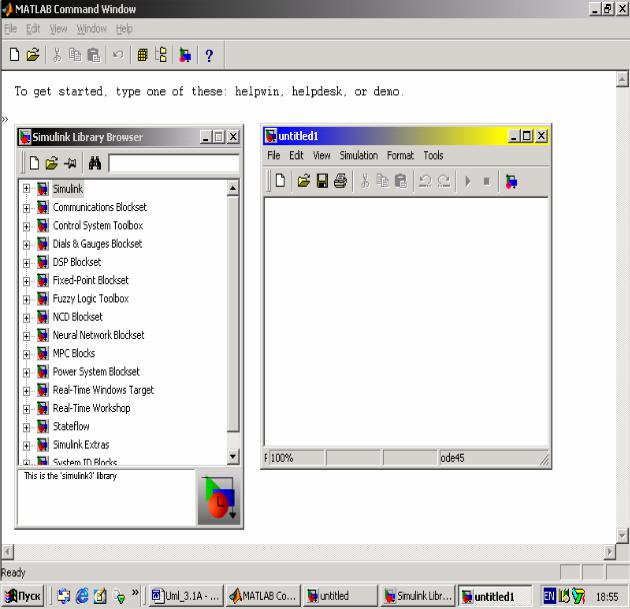This screenshot has width=630, height=609.
Task: Select Stateflow tree item
Action: pos(71,427)
